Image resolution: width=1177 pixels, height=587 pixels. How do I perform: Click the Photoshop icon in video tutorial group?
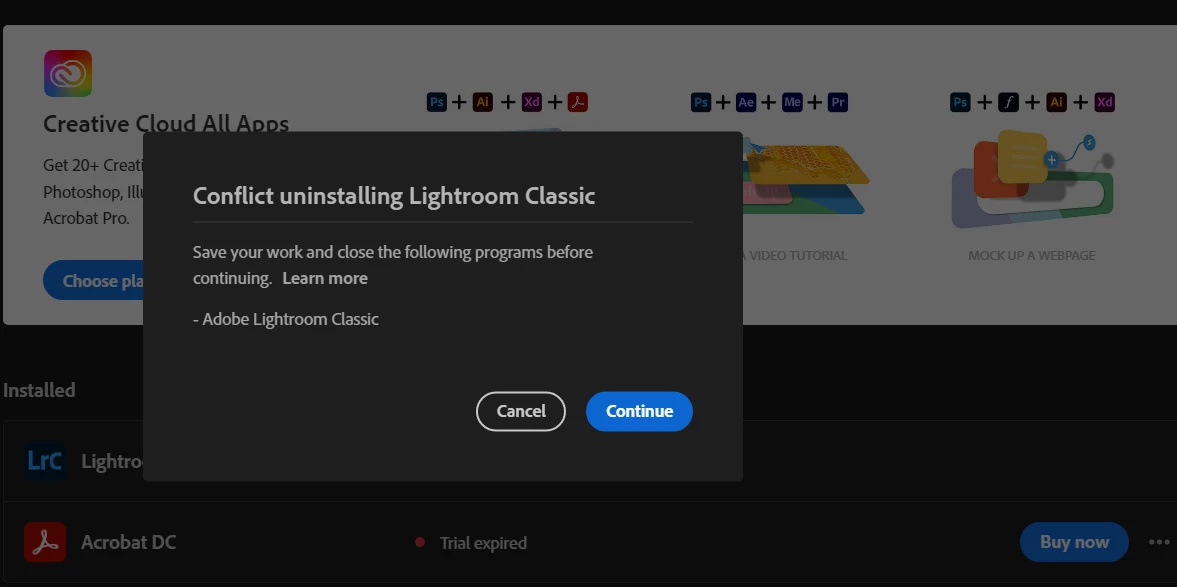tap(700, 102)
